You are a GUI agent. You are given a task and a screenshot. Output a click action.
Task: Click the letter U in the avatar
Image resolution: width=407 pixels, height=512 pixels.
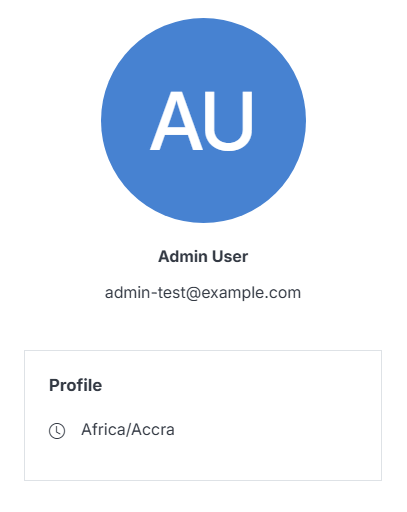[x=229, y=121]
